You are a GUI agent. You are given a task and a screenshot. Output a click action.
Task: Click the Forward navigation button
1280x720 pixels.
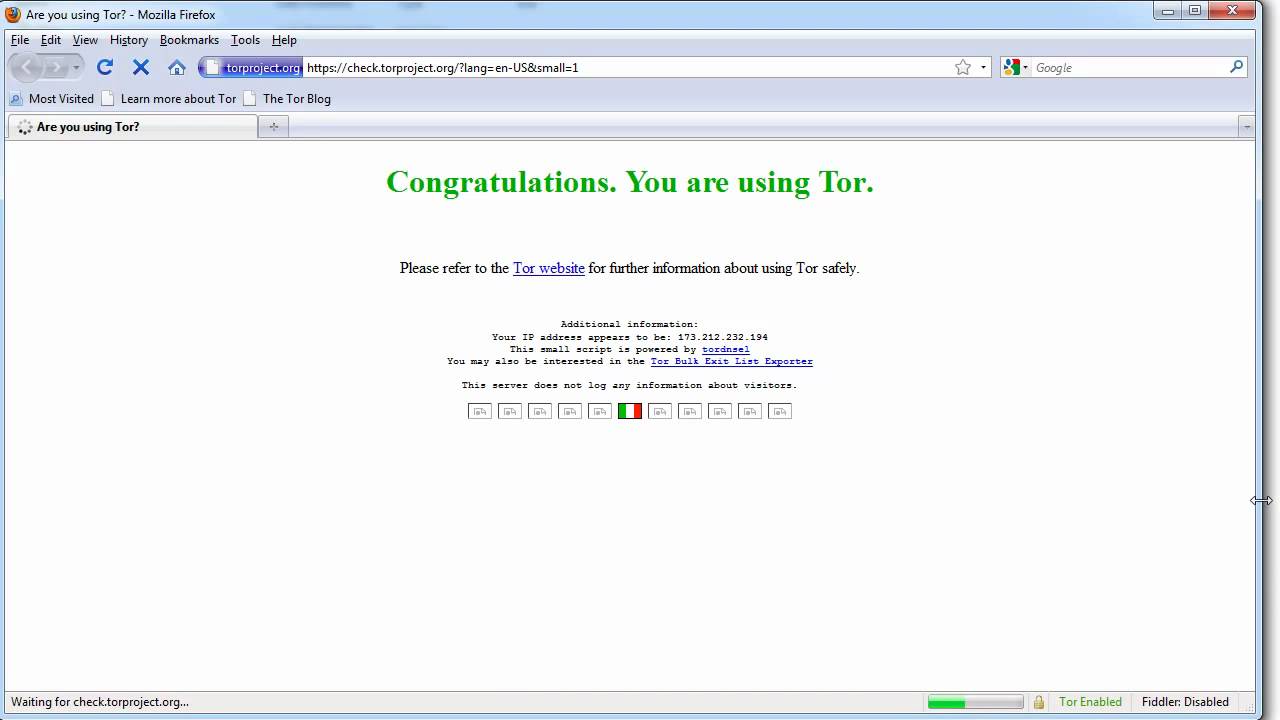click(56, 67)
